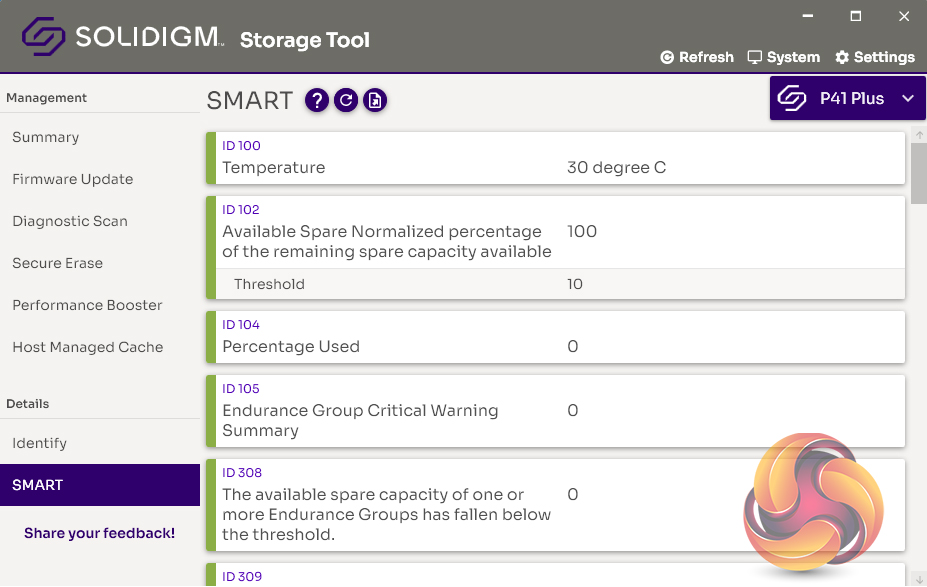Click the SMART export file icon

[x=375, y=100]
